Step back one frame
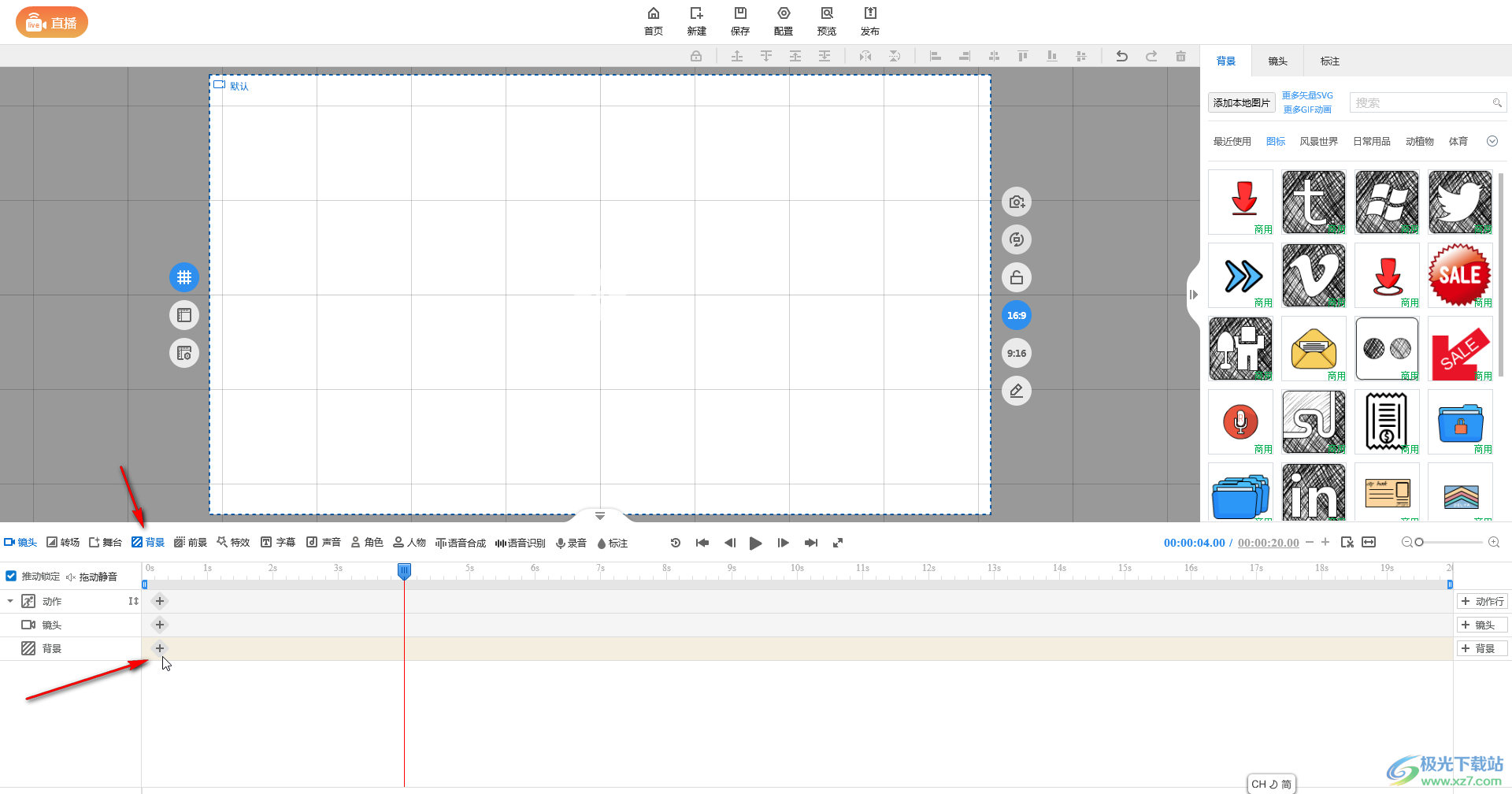 (729, 543)
